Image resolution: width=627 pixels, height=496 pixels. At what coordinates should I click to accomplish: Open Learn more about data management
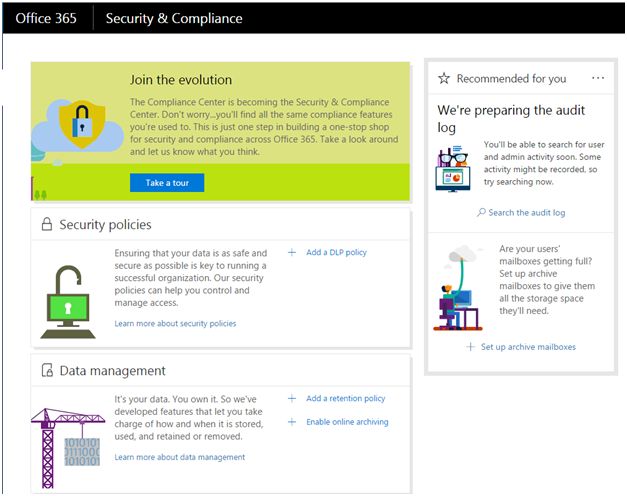click(179, 457)
